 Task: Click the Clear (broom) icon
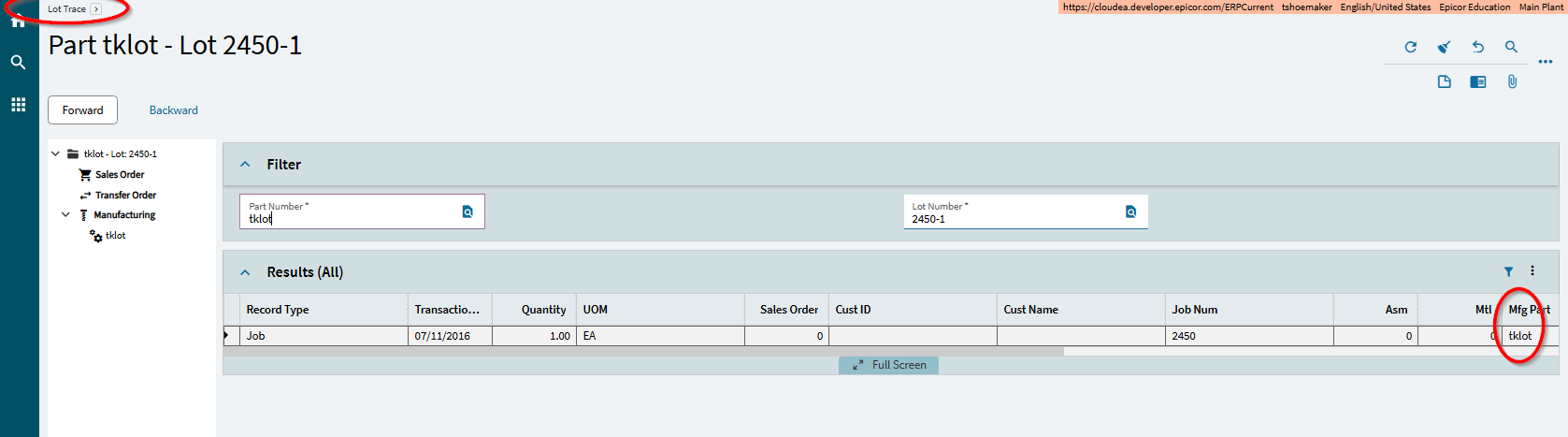[1444, 47]
